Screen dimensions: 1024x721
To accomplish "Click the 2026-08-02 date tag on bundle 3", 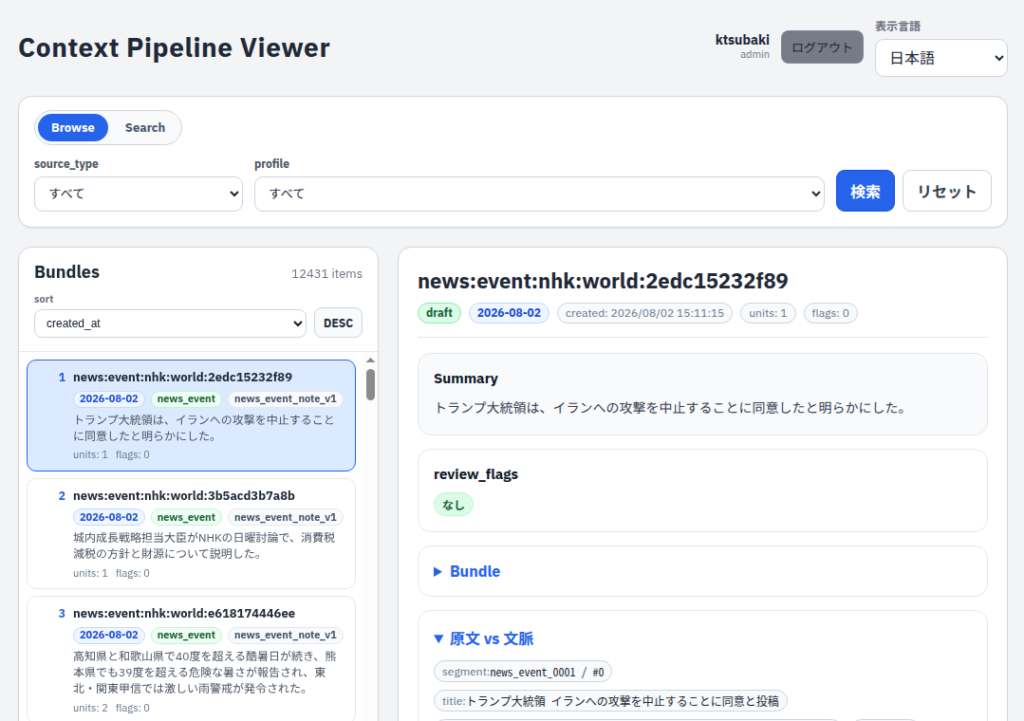I will (109, 635).
